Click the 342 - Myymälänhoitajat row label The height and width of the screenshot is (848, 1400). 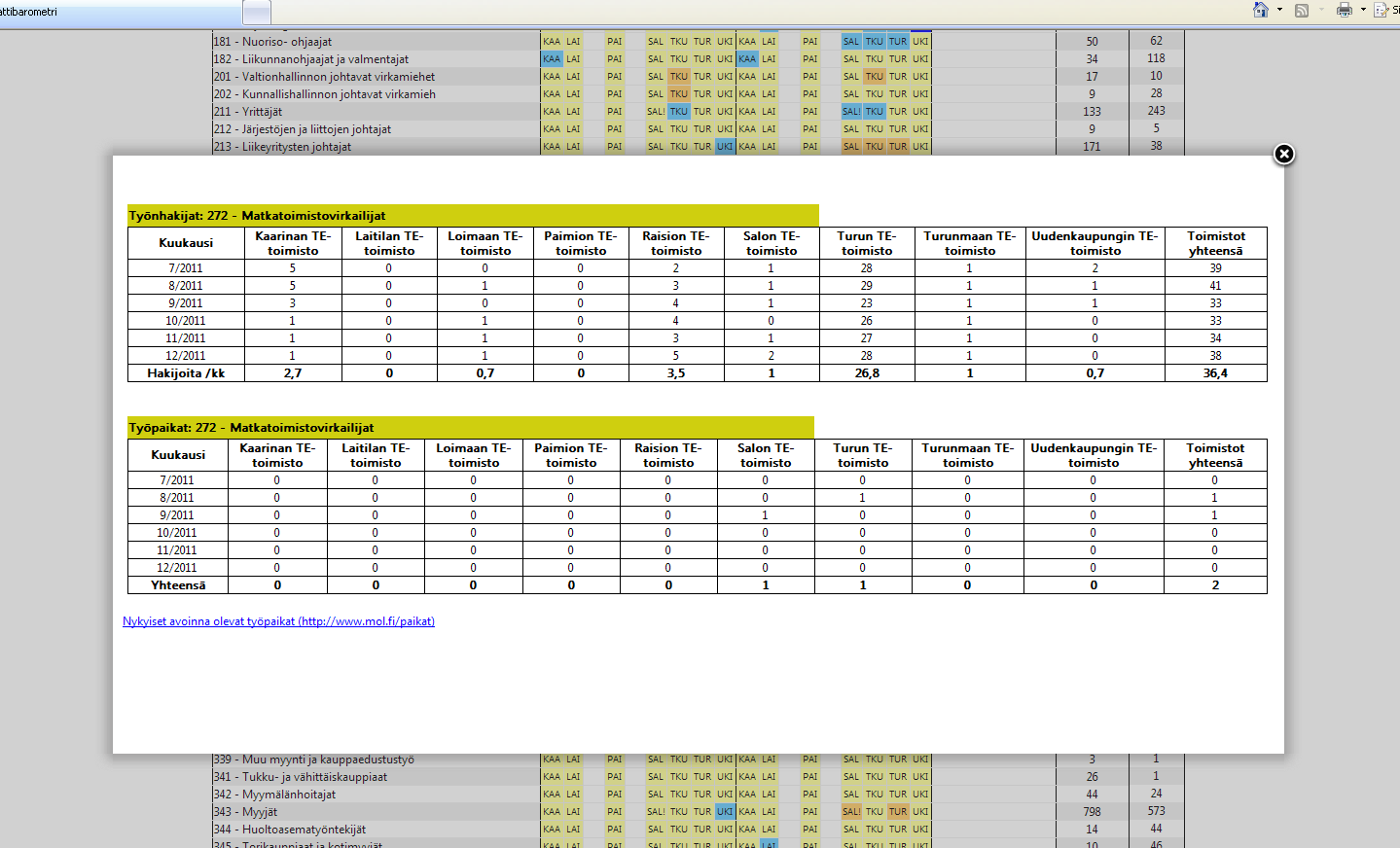pyautogui.click(x=274, y=795)
